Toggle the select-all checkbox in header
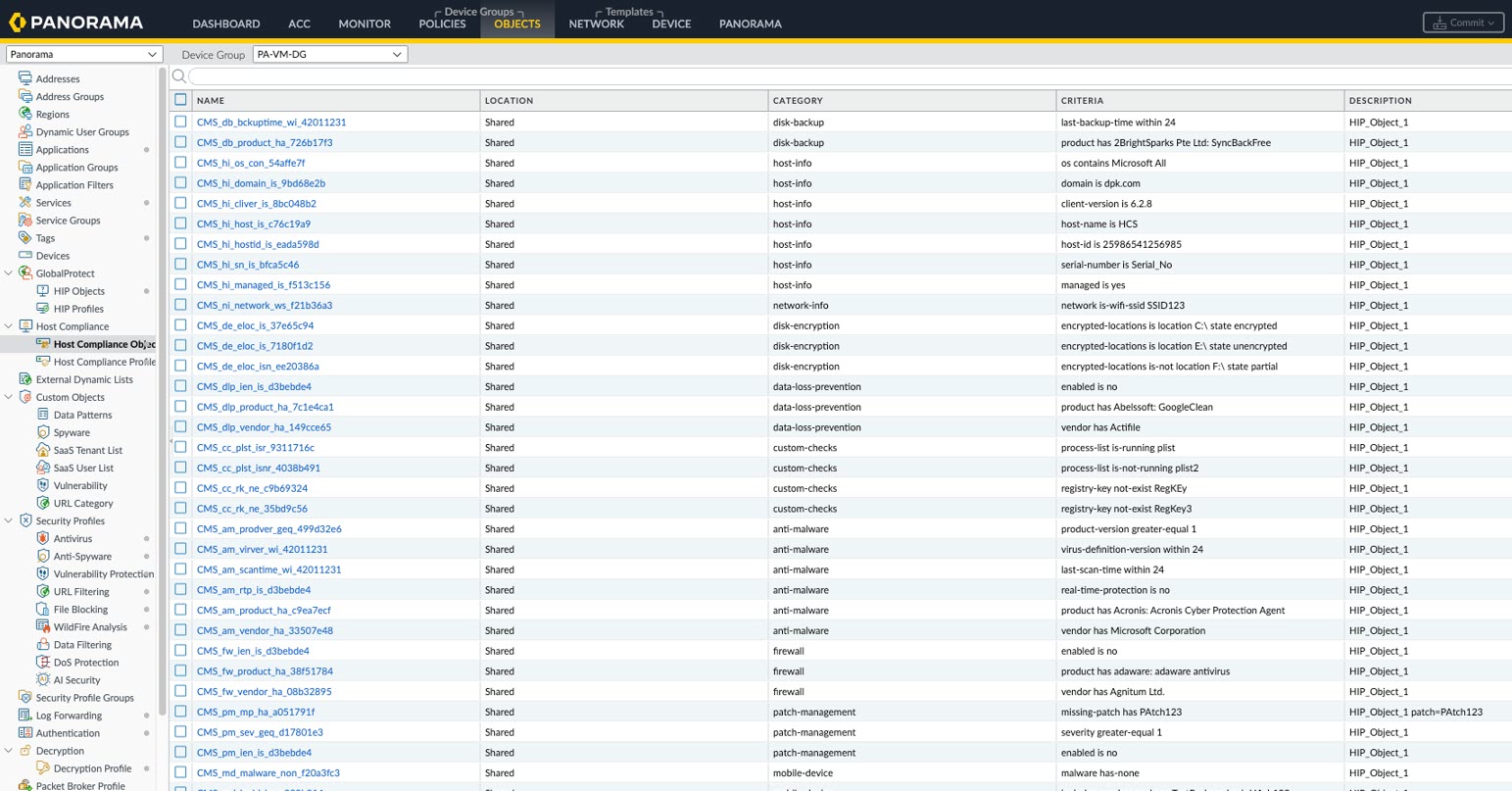This screenshot has width=1512, height=791. tap(180, 100)
